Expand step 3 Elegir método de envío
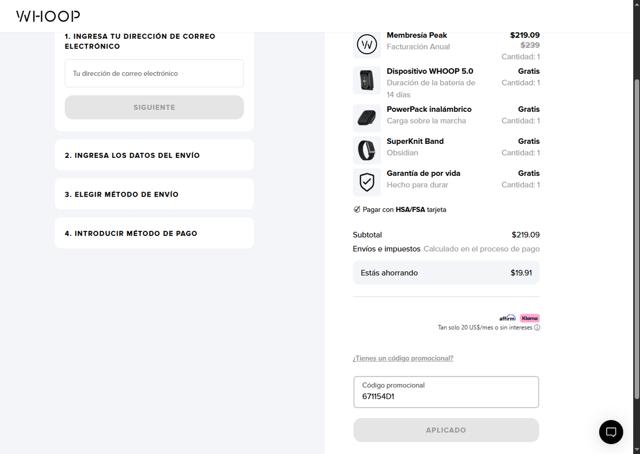This screenshot has width=640, height=454. point(154,194)
